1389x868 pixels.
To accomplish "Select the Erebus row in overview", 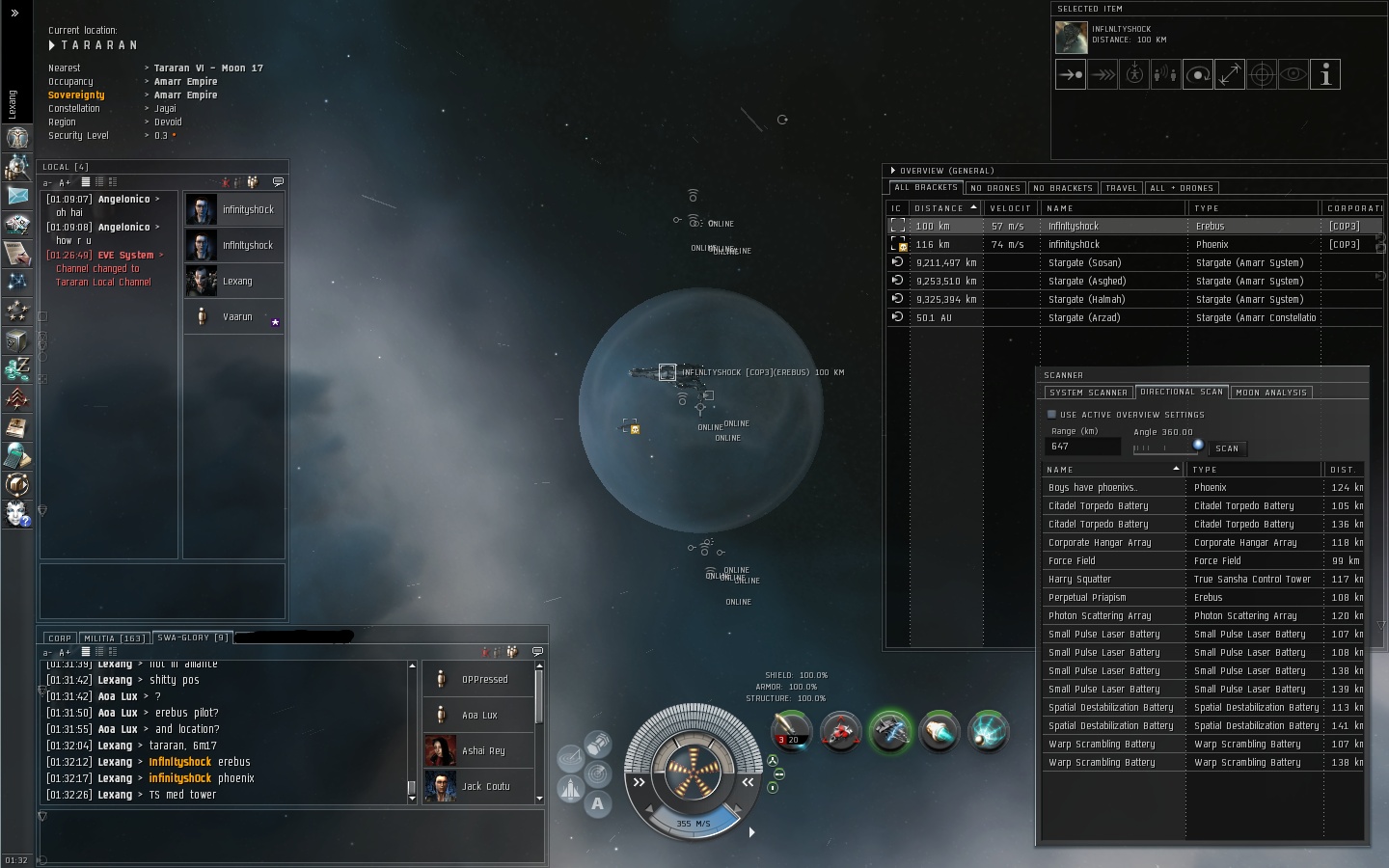I will coord(1135,226).
